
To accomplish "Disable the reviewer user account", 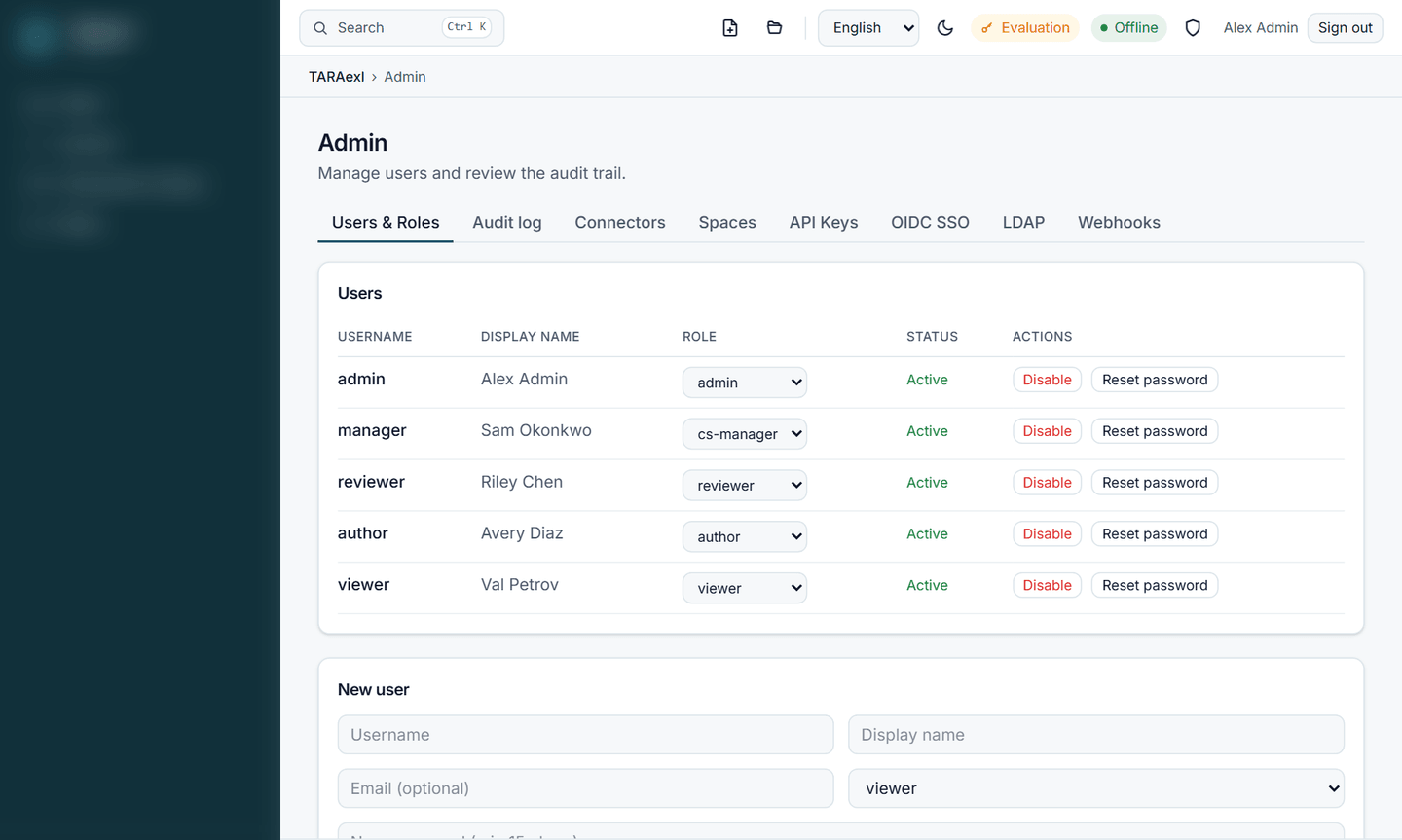I will pyautogui.click(x=1047, y=483).
